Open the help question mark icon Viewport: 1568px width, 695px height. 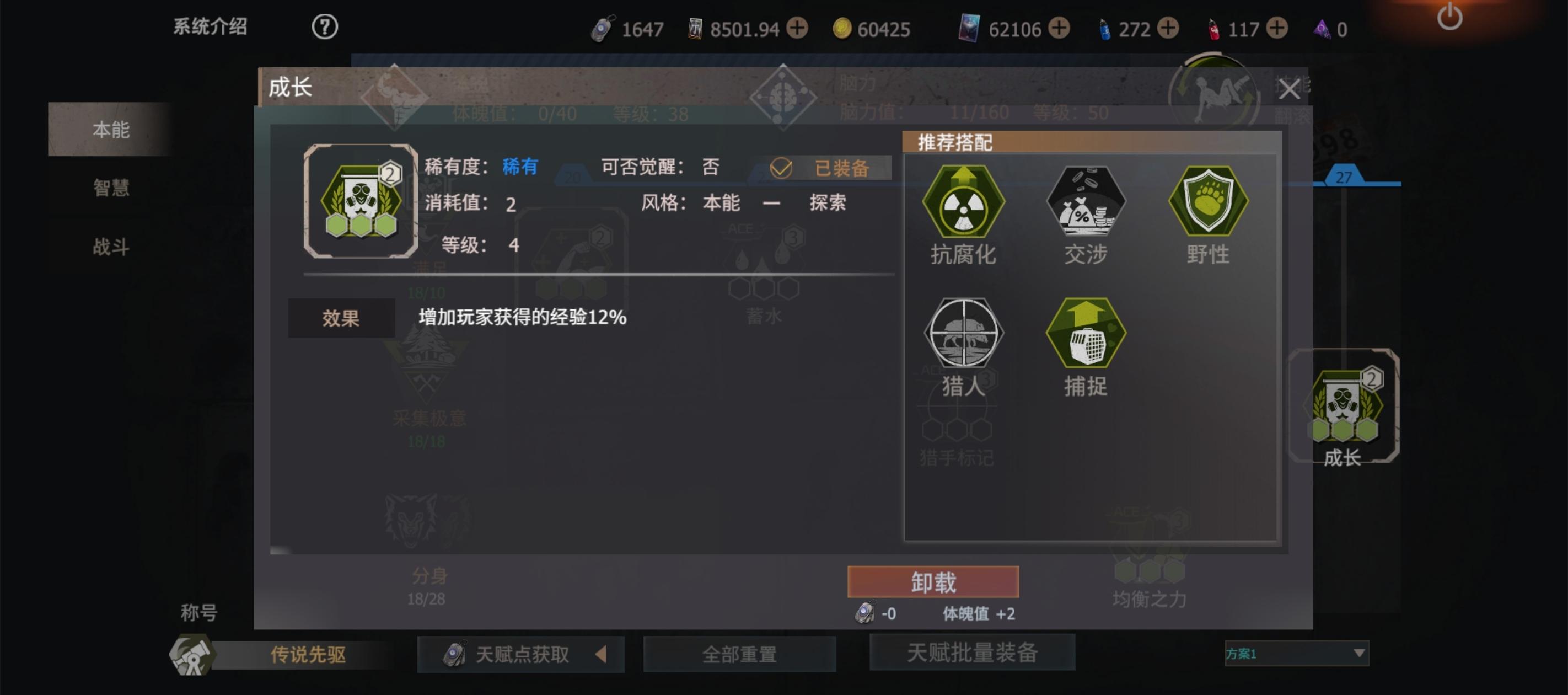click(324, 27)
